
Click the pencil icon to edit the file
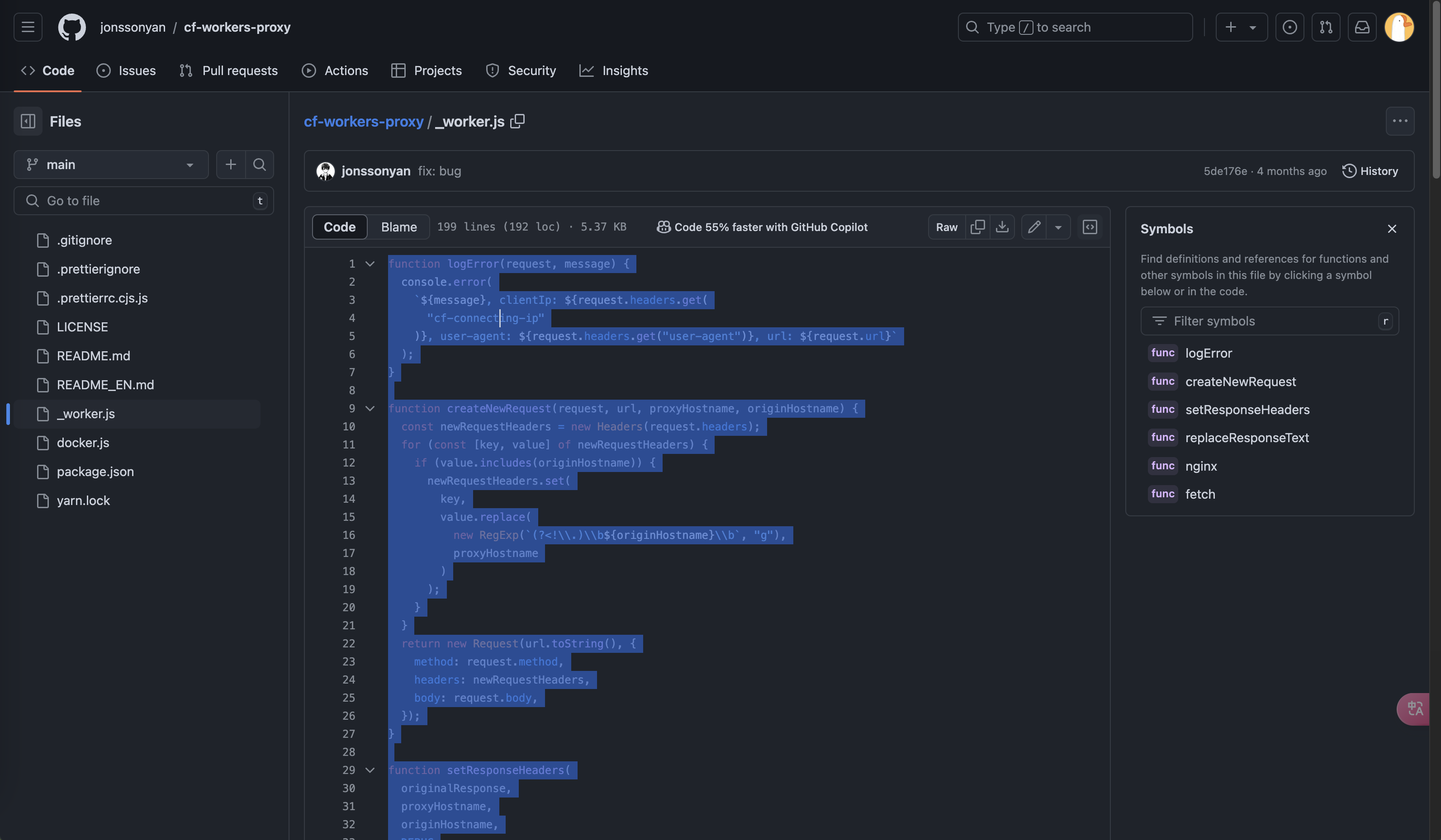pyautogui.click(x=1033, y=227)
